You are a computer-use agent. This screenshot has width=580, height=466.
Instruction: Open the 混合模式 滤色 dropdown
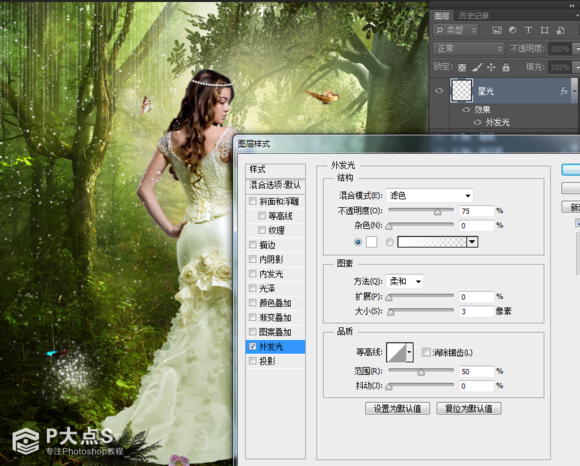(429, 196)
